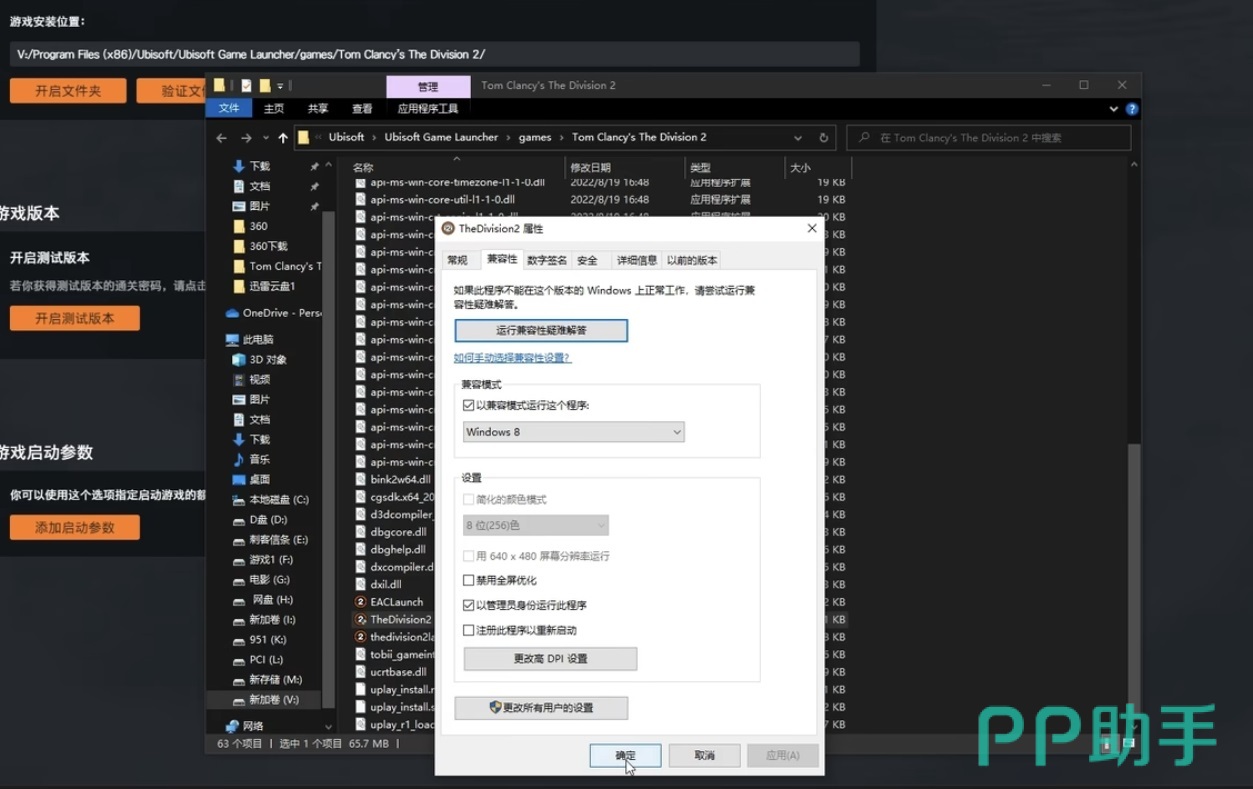The width and height of the screenshot is (1253, 789).
Task: Switch to 安全 tab in properties
Action: (588, 260)
